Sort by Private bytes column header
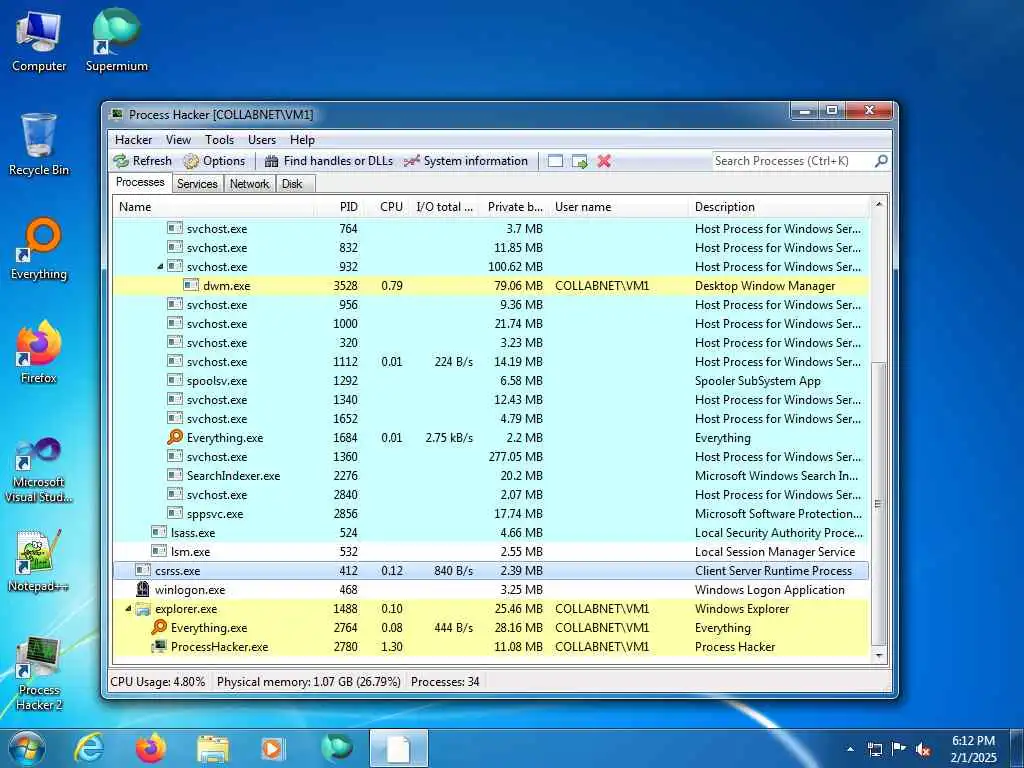Image resolution: width=1024 pixels, height=768 pixels. (x=515, y=207)
